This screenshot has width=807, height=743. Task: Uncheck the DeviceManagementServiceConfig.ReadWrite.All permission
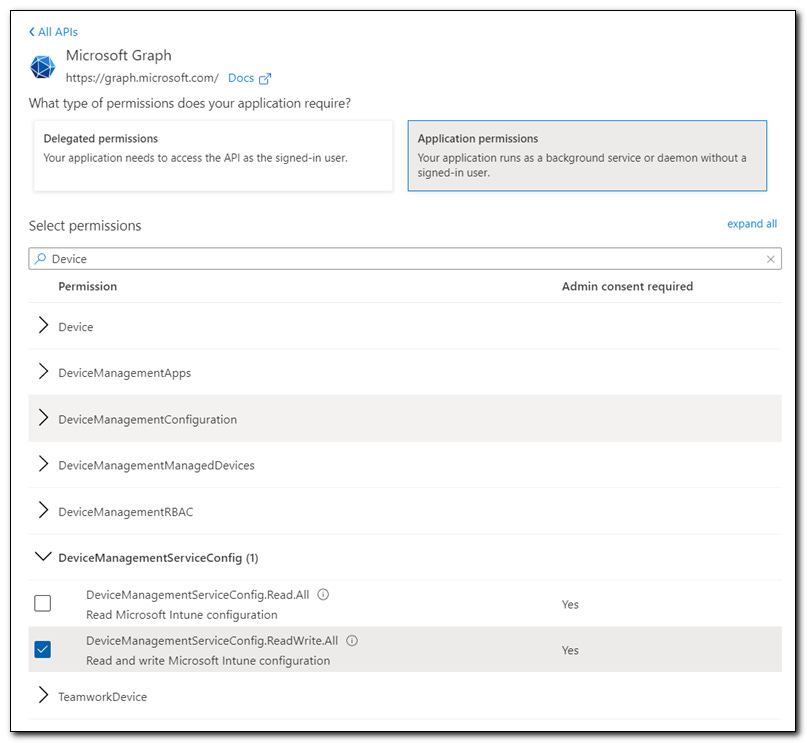pyautogui.click(x=42, y=649)
